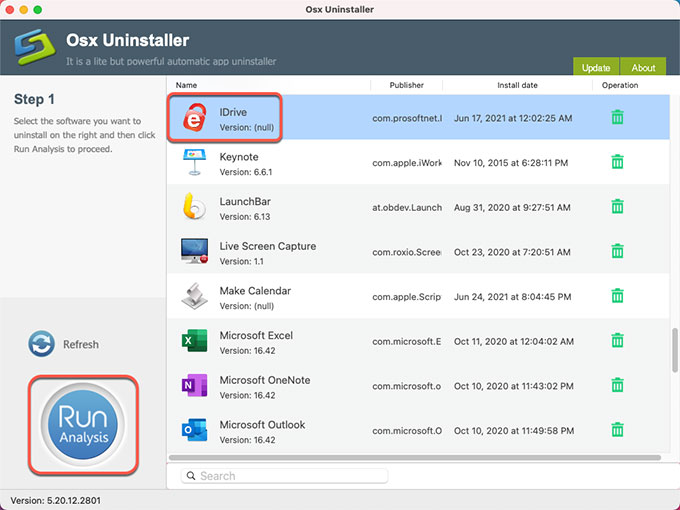Sort by the Name column header

(186, 85)
